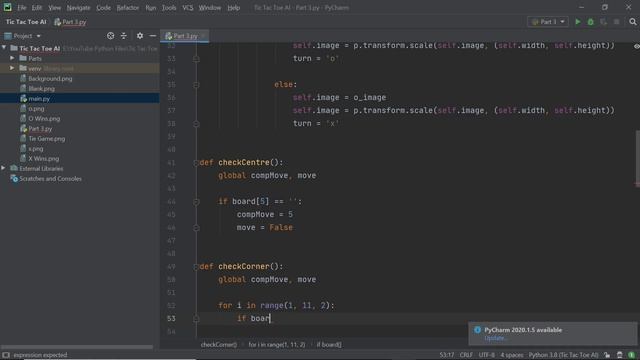Click checkCorner() breadcrumb at editor bottom

point(219,344)
